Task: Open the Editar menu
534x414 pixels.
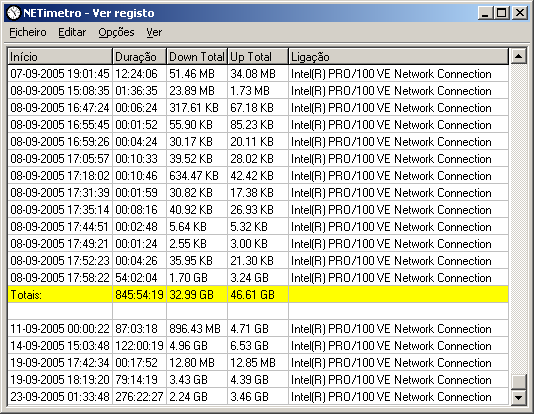Action: point(72,32)
